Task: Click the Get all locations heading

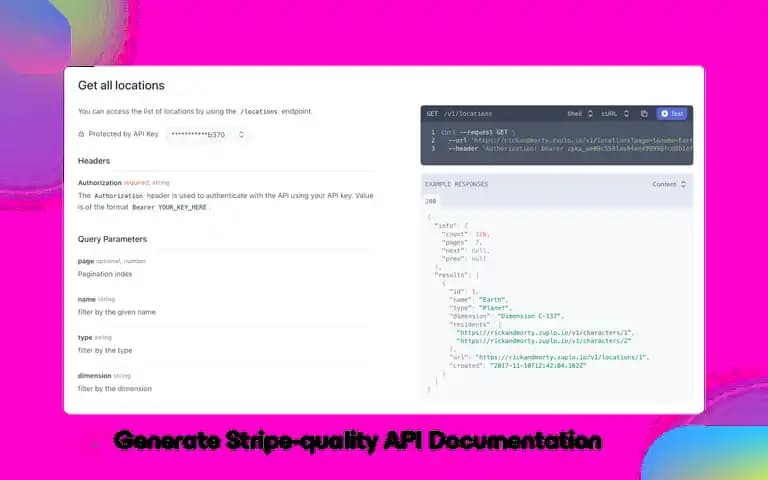Action: point(121,85)
